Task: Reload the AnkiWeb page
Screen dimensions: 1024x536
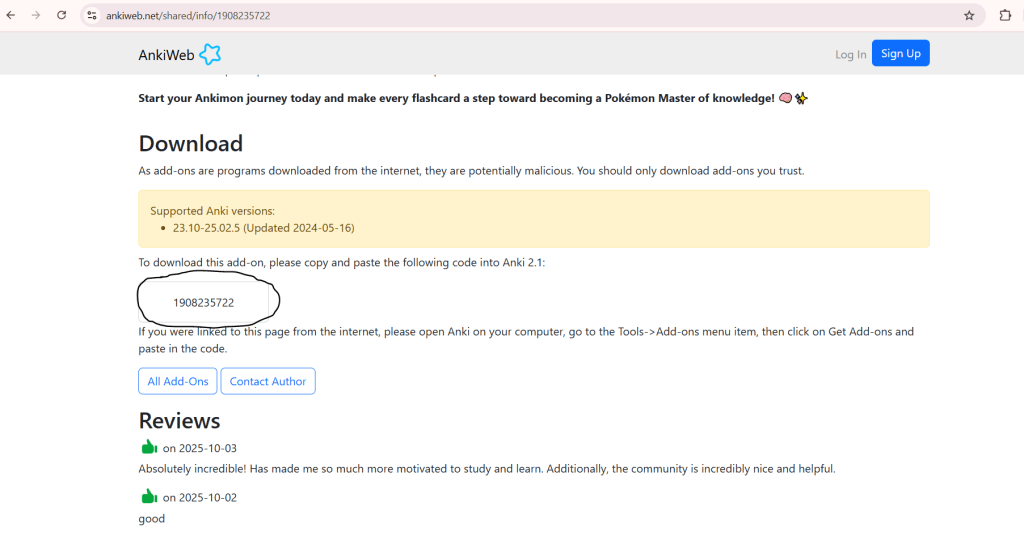Action: (62, 16)
